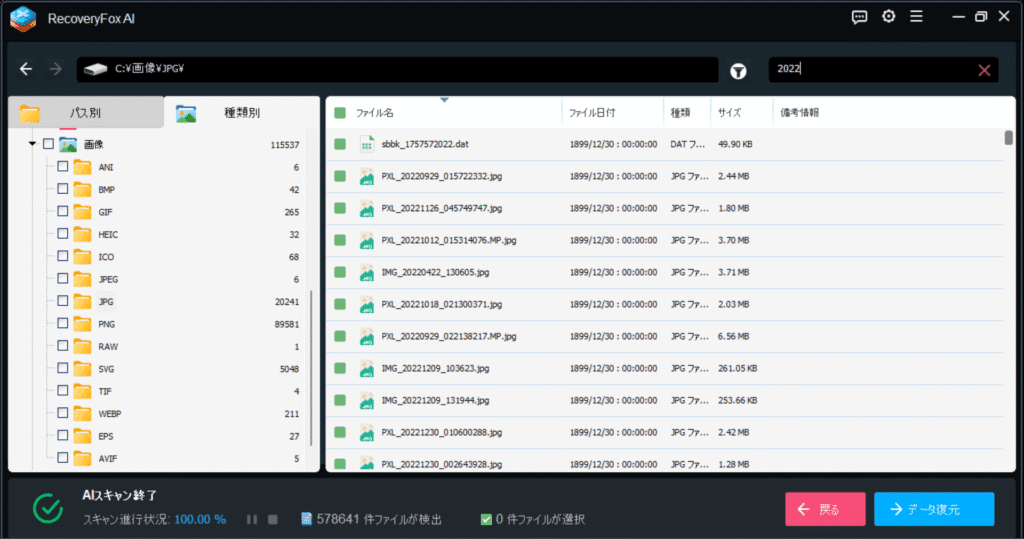
Task: Click the データ復元 button
Action: click(934, 509)
